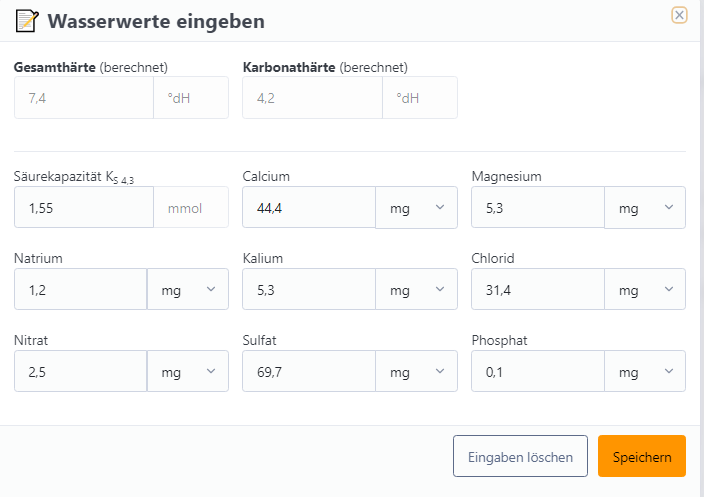This screenshot has height=497, width=704.
Task: Select the Calcium value field
Action: [309, 207]
